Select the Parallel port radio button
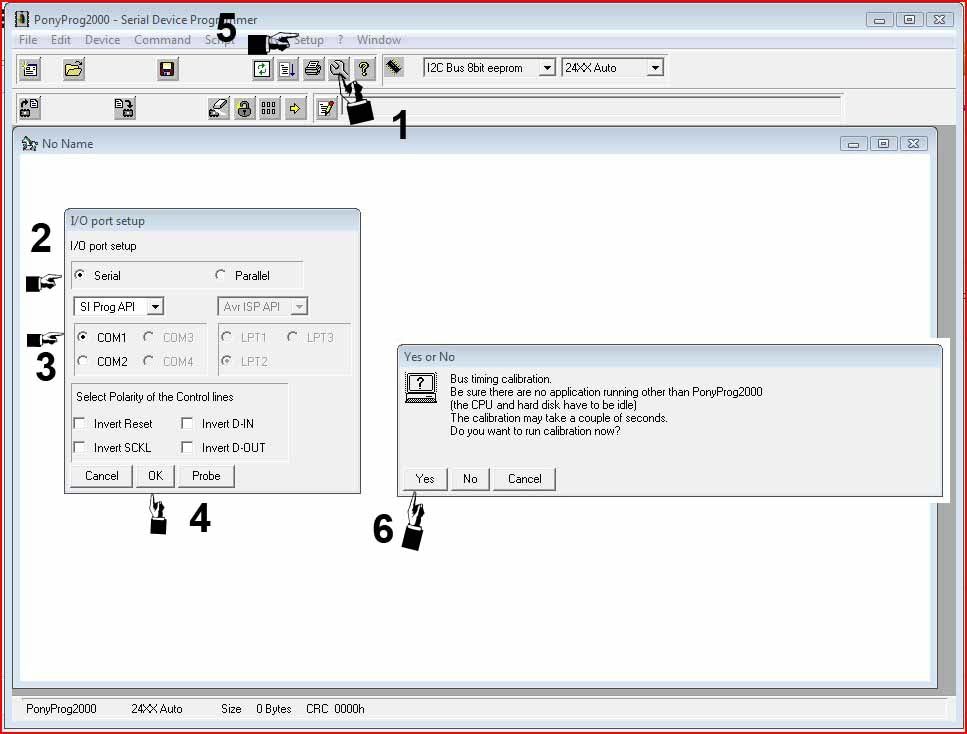 click(x=220, y=274)
